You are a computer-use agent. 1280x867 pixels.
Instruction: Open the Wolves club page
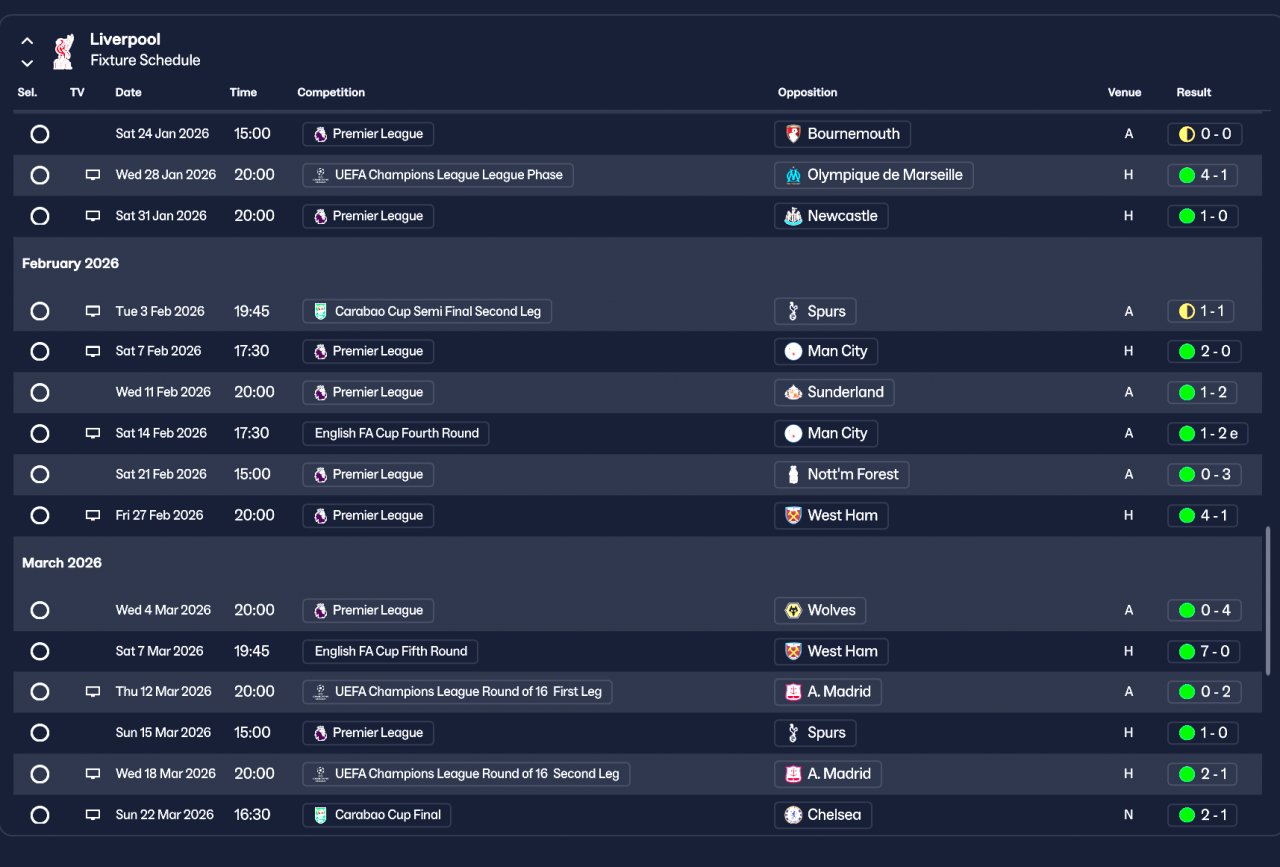(820, 610)
